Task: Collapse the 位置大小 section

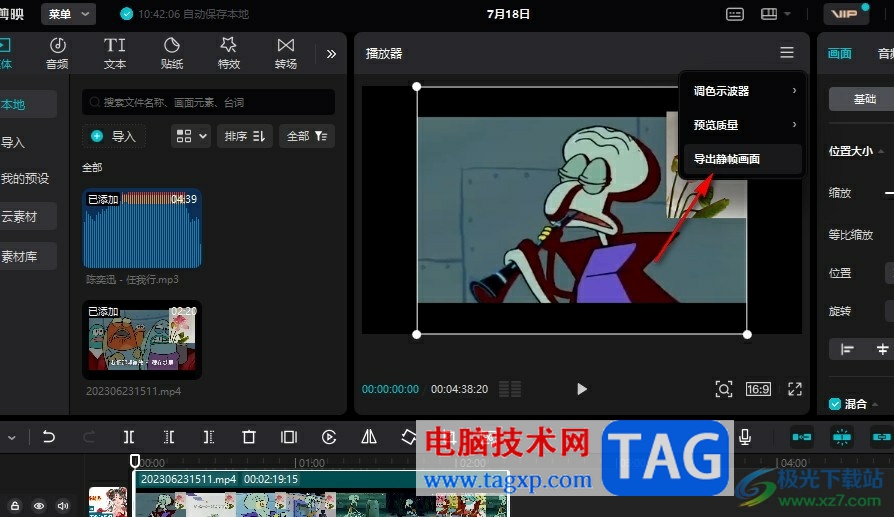Action: pyautogui.click(x=881, y=151)
